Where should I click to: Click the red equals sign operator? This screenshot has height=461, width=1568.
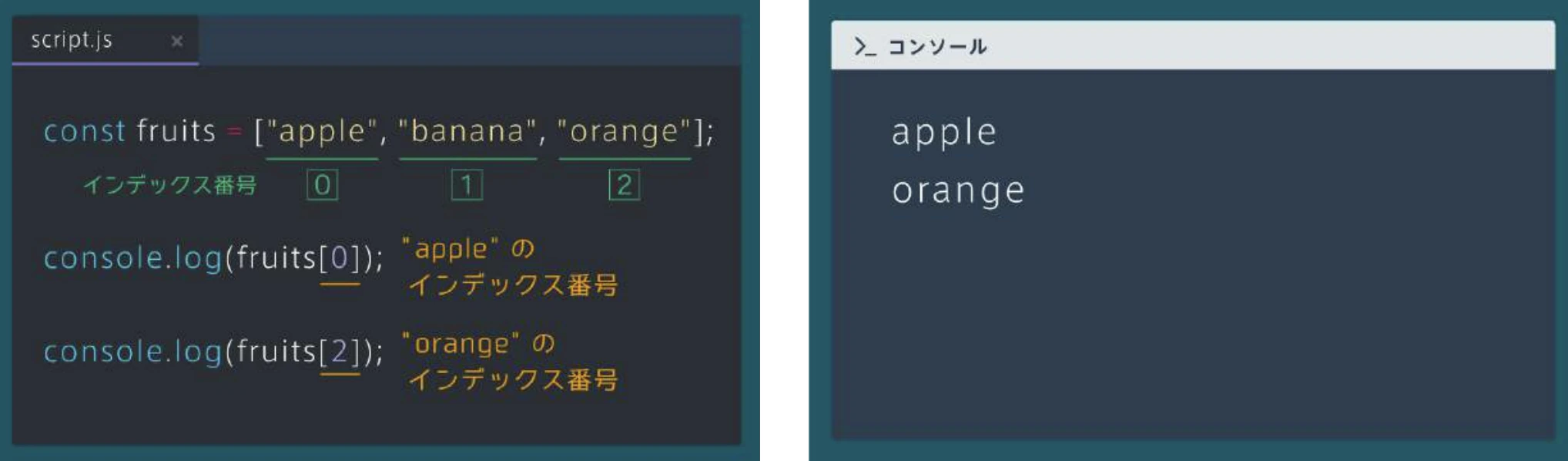(235, 132)
